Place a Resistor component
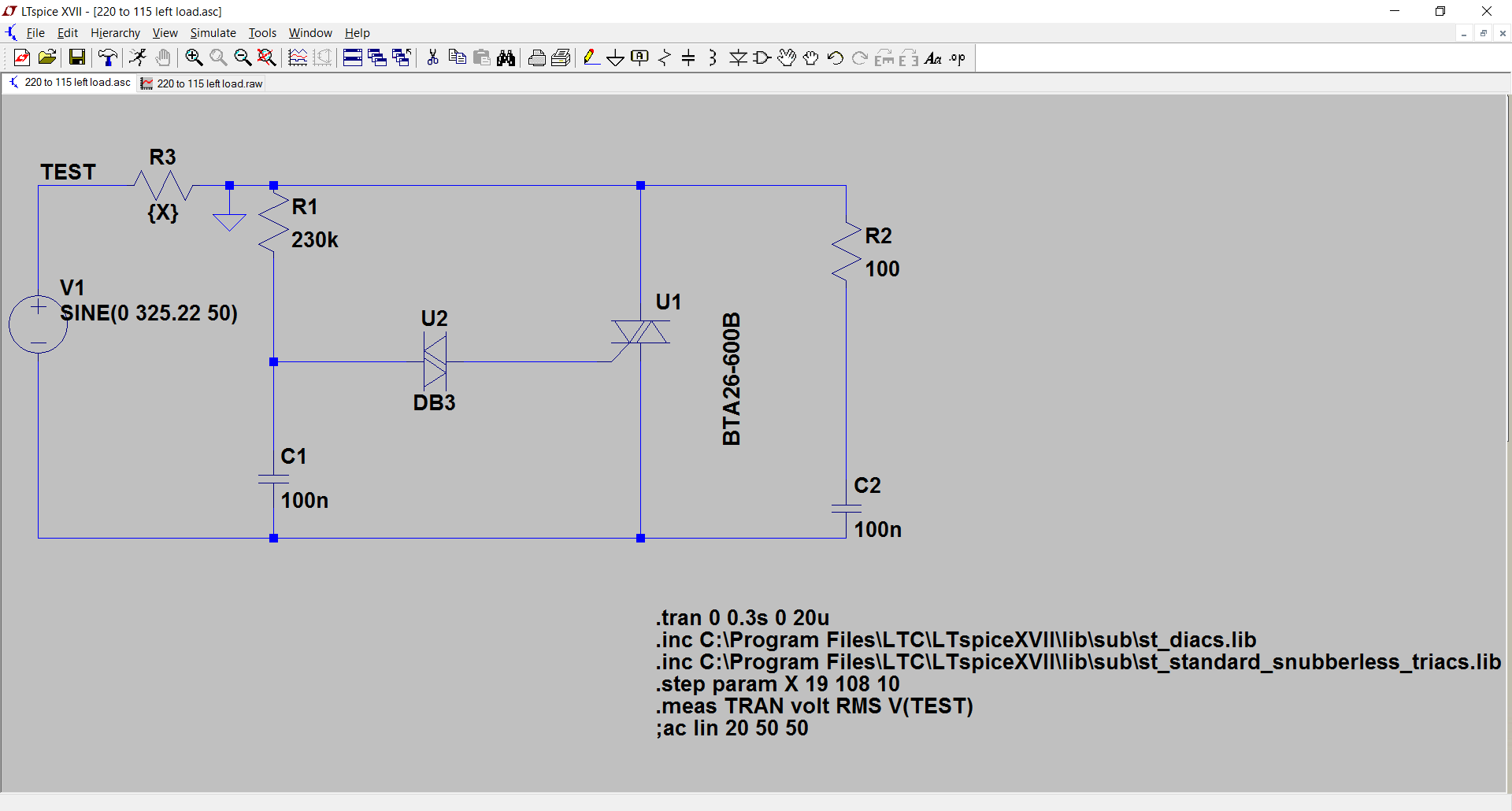This screenshot has width=1512, height=811. pyautogui.click(x=664, y=57)
